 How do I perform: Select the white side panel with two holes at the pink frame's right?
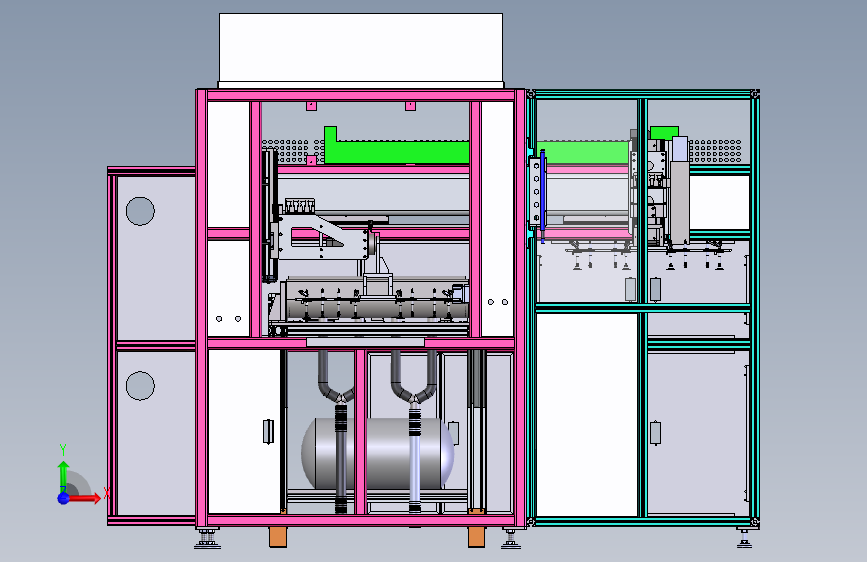coord(498,219)
